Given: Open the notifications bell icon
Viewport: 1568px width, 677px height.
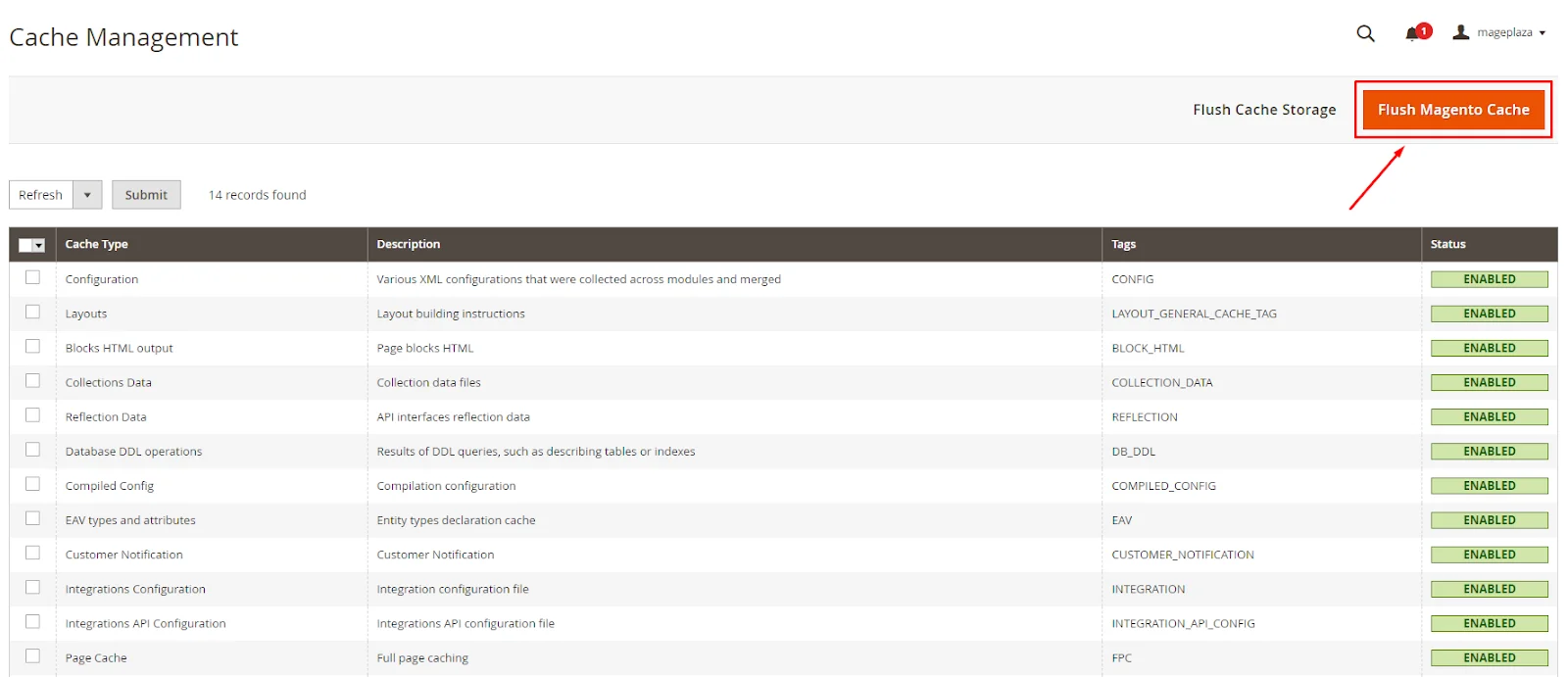Looking at the screenshot, I should click(1412, 33).
